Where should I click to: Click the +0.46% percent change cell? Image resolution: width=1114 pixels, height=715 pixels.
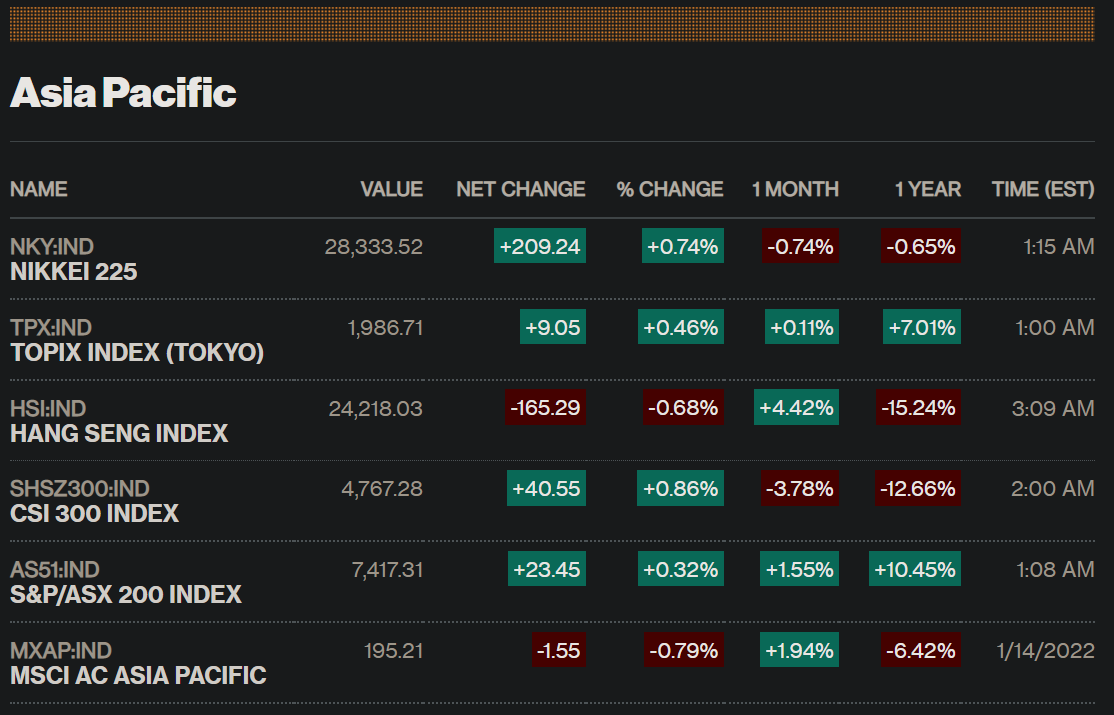click(681, 327)
